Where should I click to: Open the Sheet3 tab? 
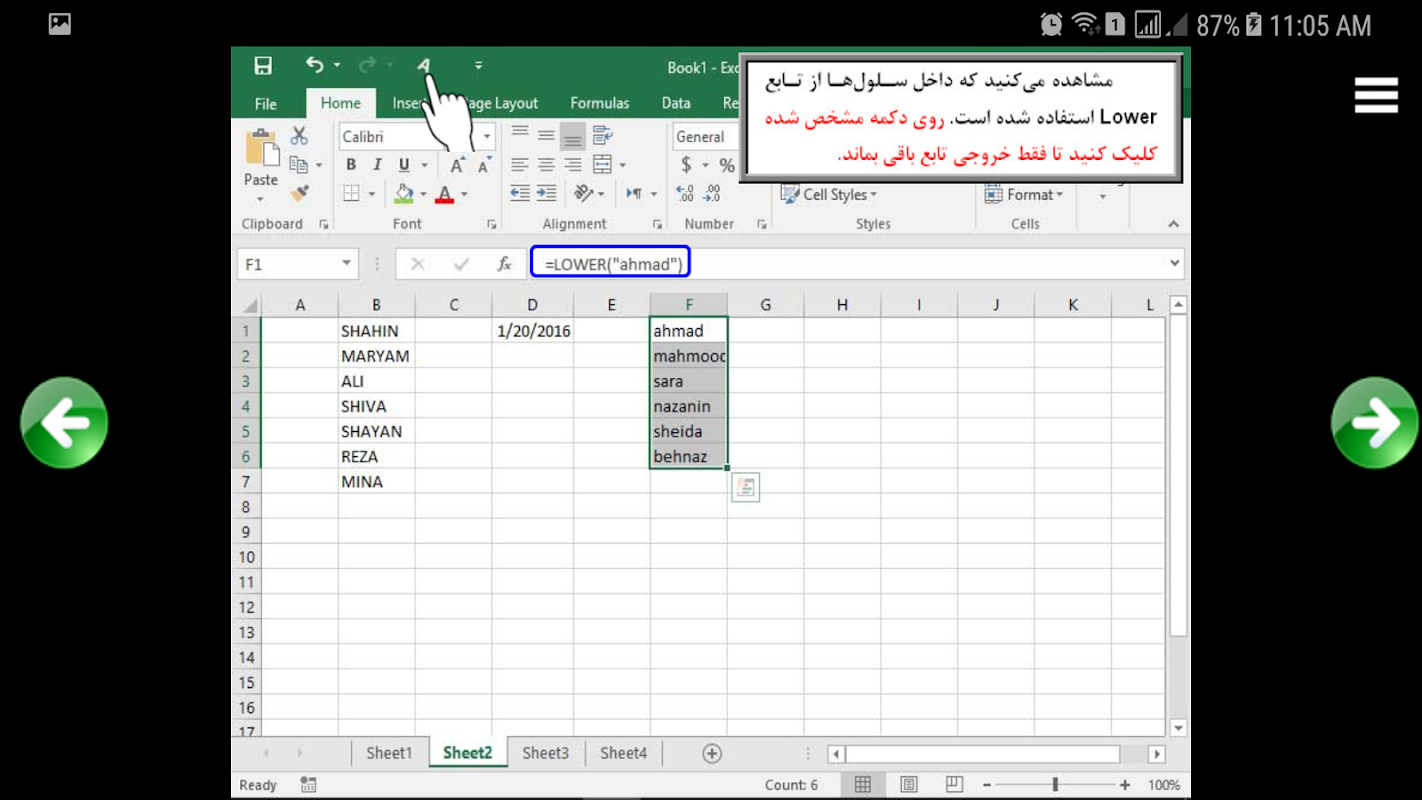[545, 753]
